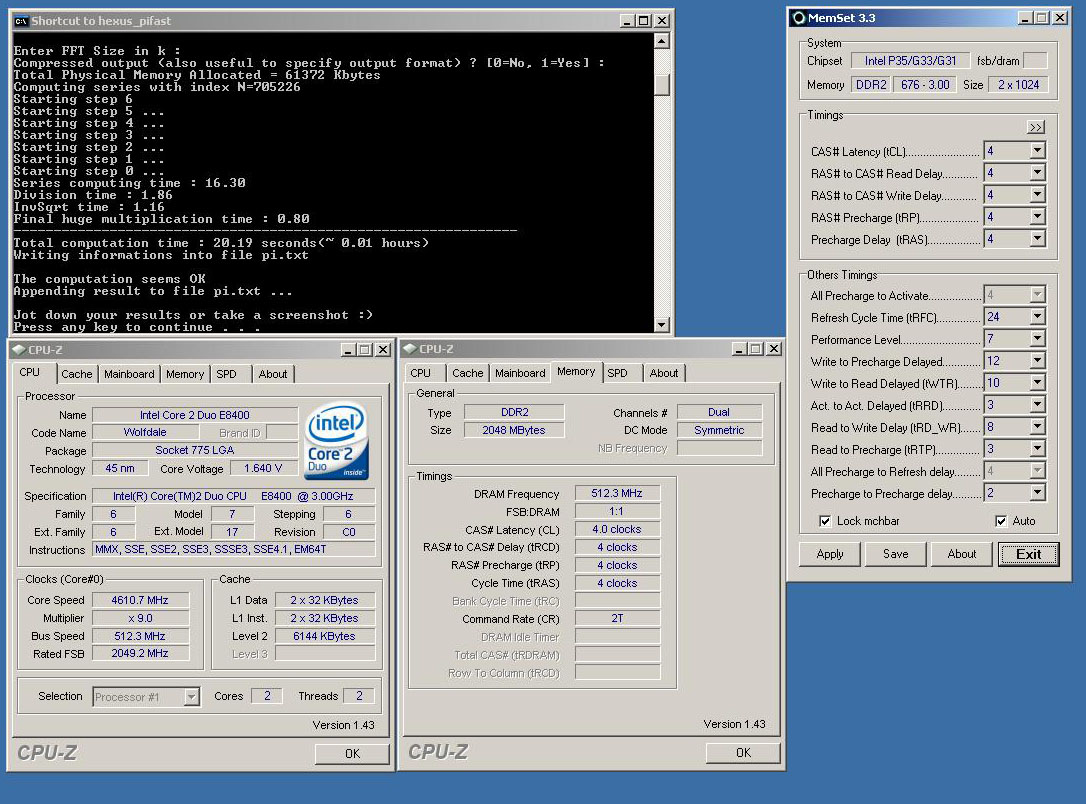Click the memory Size 2048 MBytes value

point(514,431)
